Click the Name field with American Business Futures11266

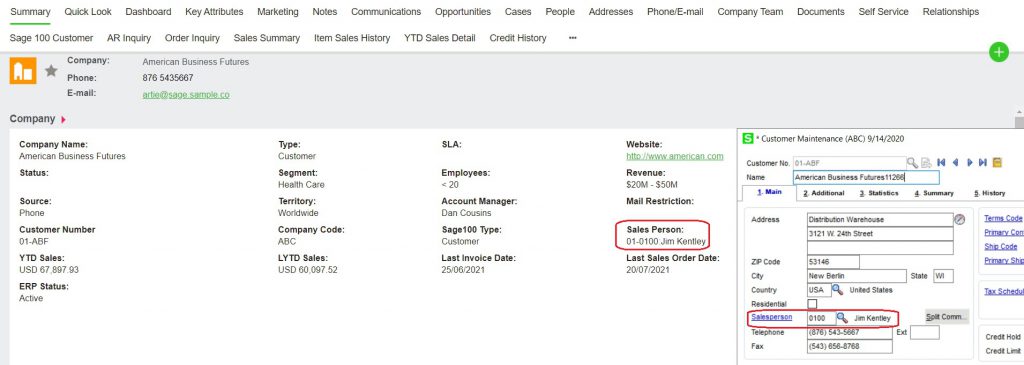point(866,177)
